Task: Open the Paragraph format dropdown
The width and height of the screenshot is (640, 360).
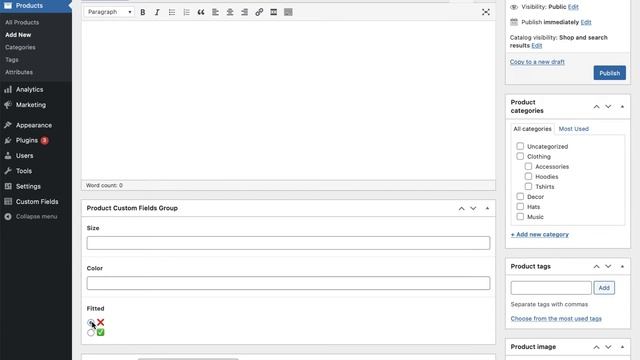Action: pos(109,12)
